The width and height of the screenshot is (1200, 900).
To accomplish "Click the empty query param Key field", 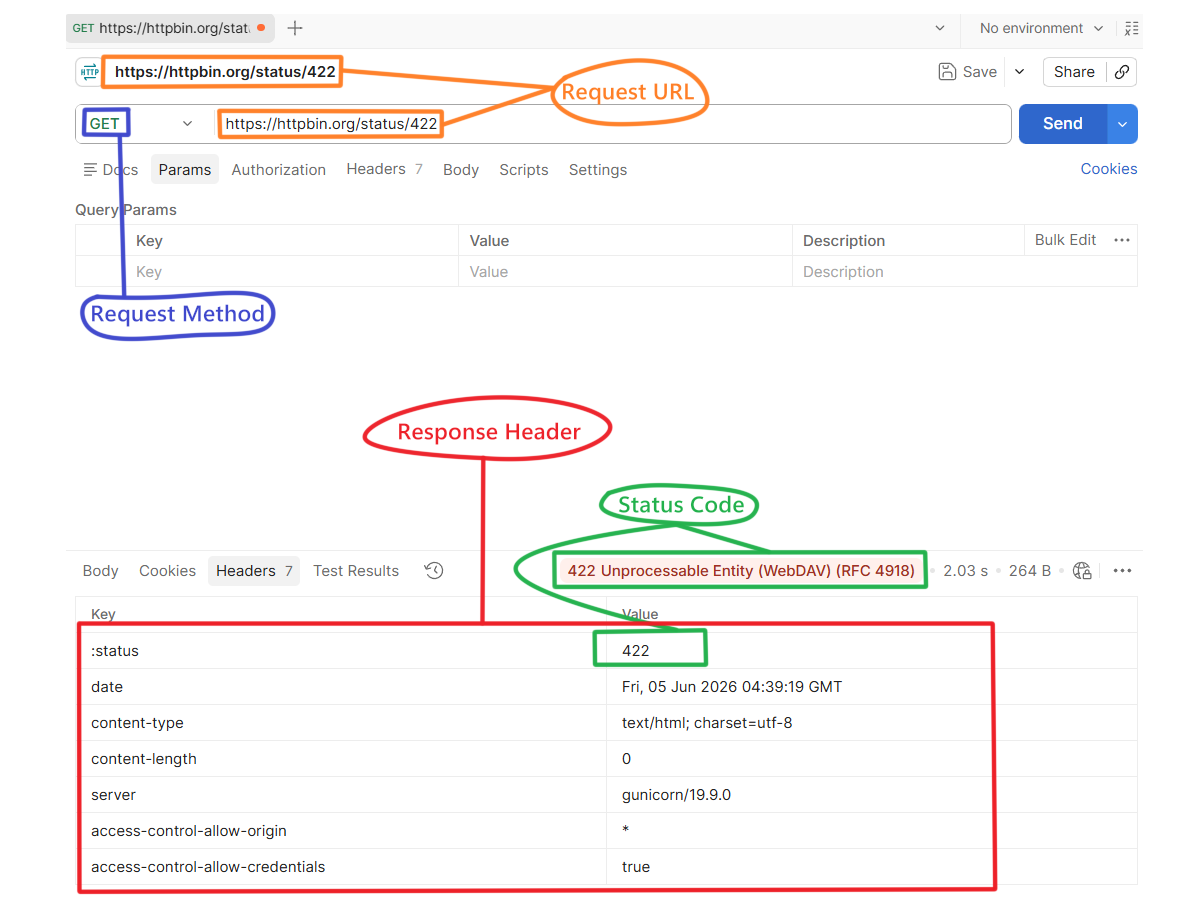I will click(293, 272).
